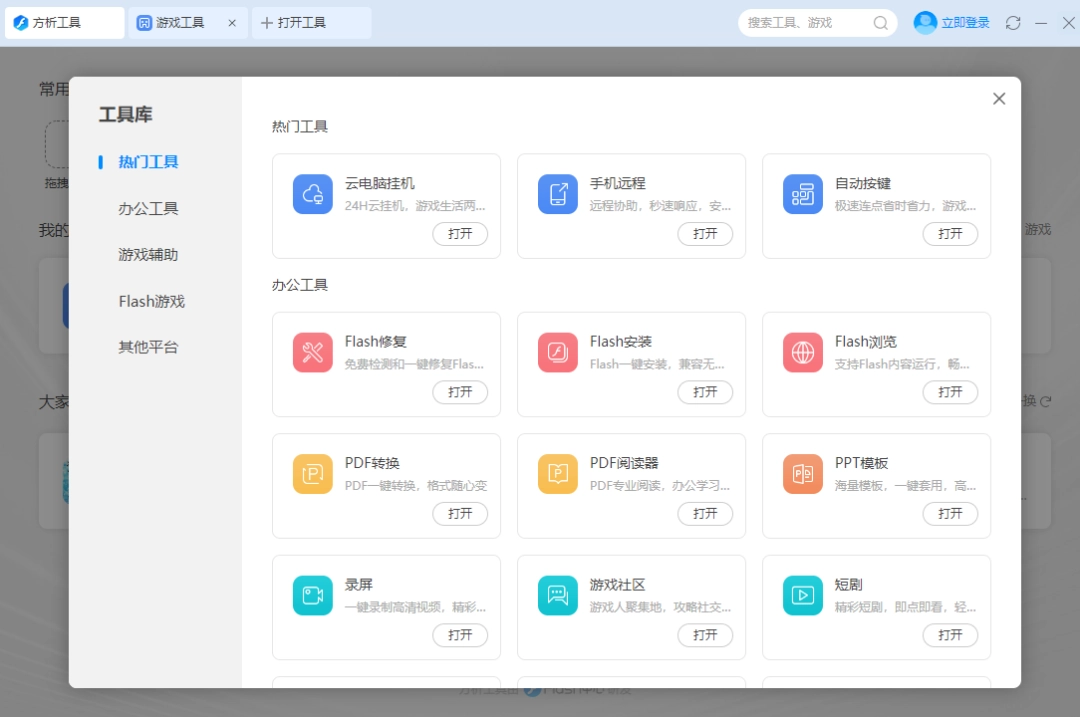This screenshot has height=717, width=1080.
Task: Open the PPT模板 template icon
Action: (x=802, y=474)
